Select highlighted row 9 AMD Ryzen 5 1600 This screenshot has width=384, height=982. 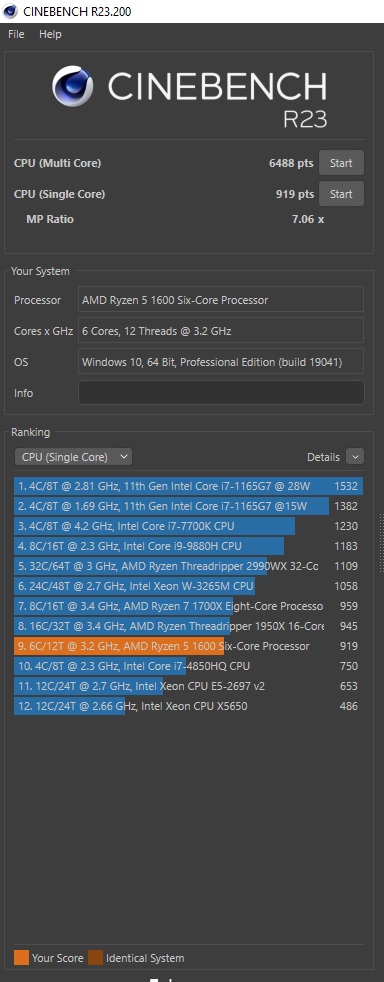click(x=189, y=646)
